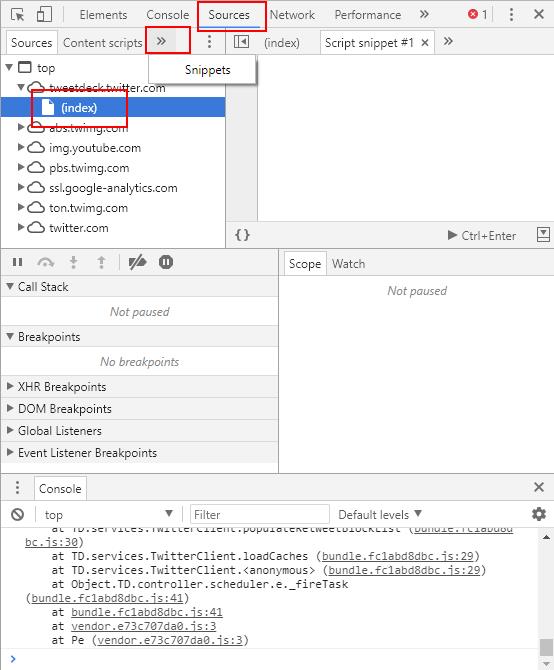Image resolution: width=554 pixels, height=670 pixels.
Task: Open the Default levels dropdown
Action: [x=380, y=514]
